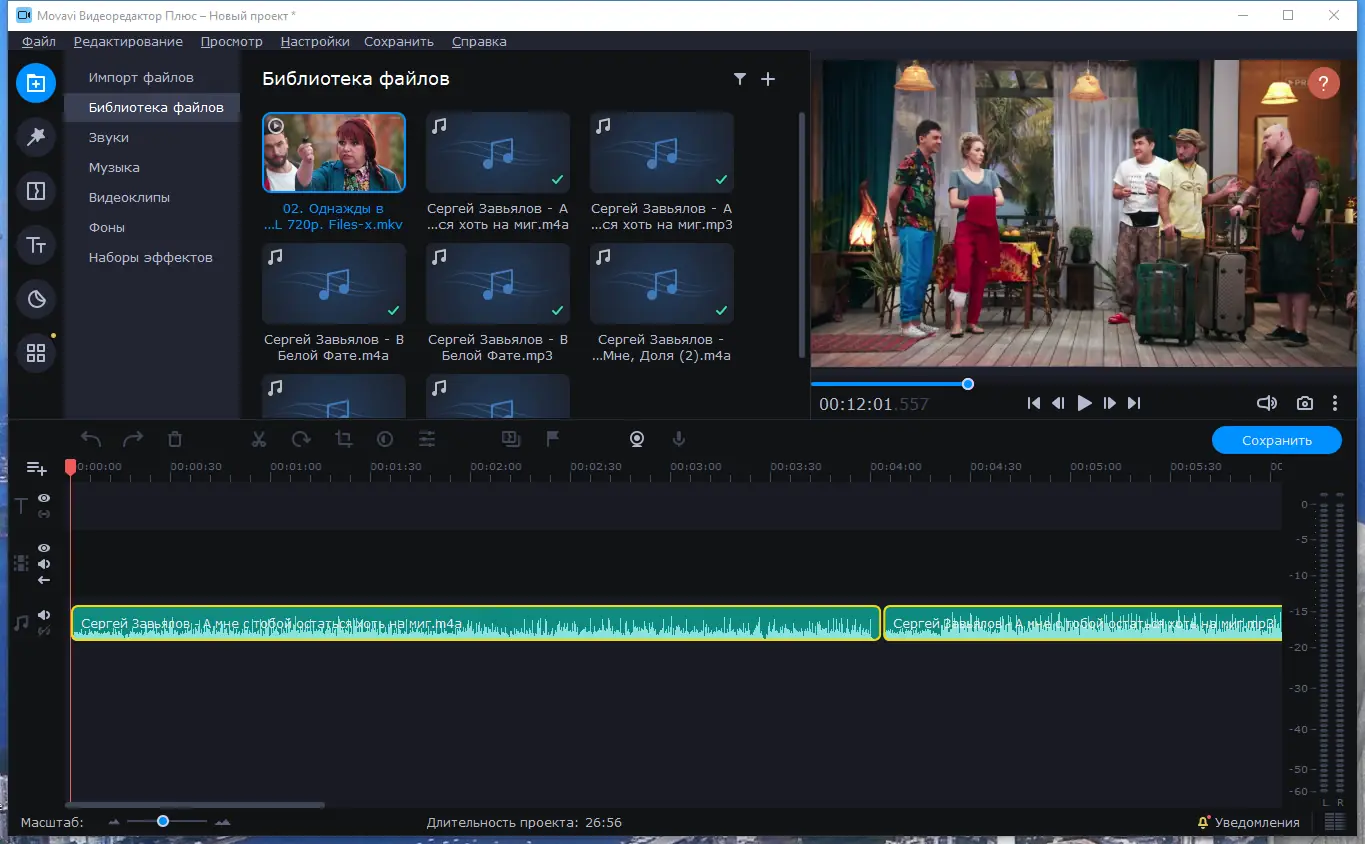
Task: Switch to the Музыка section
Action: point(113,167)
